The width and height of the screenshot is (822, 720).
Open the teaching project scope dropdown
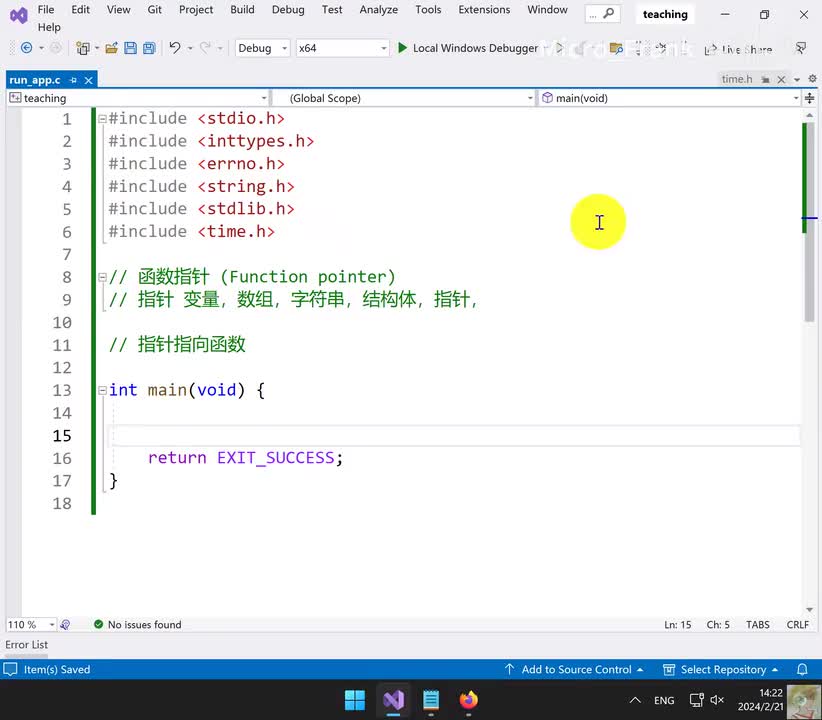[x=138, y=98]
